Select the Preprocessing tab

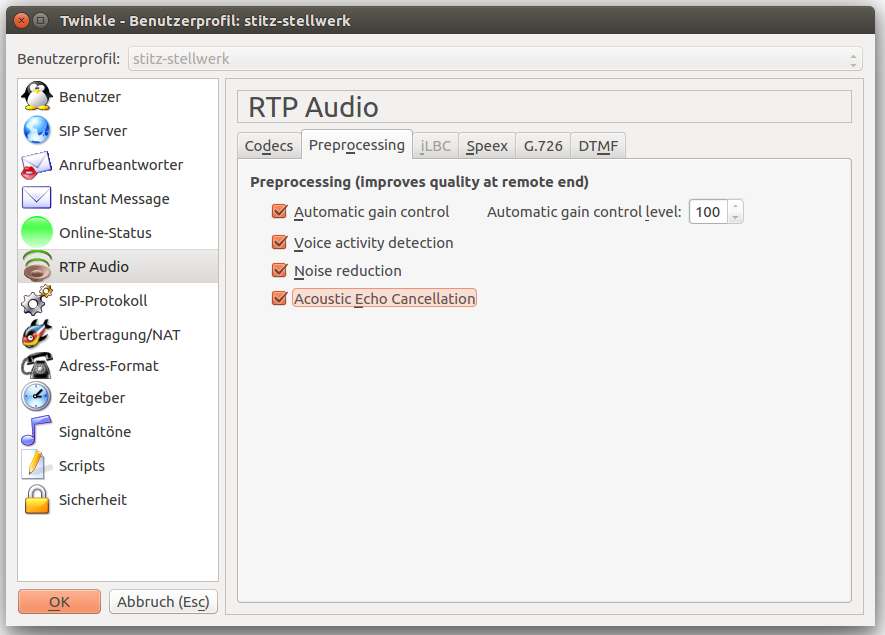(x=357, y=145)
